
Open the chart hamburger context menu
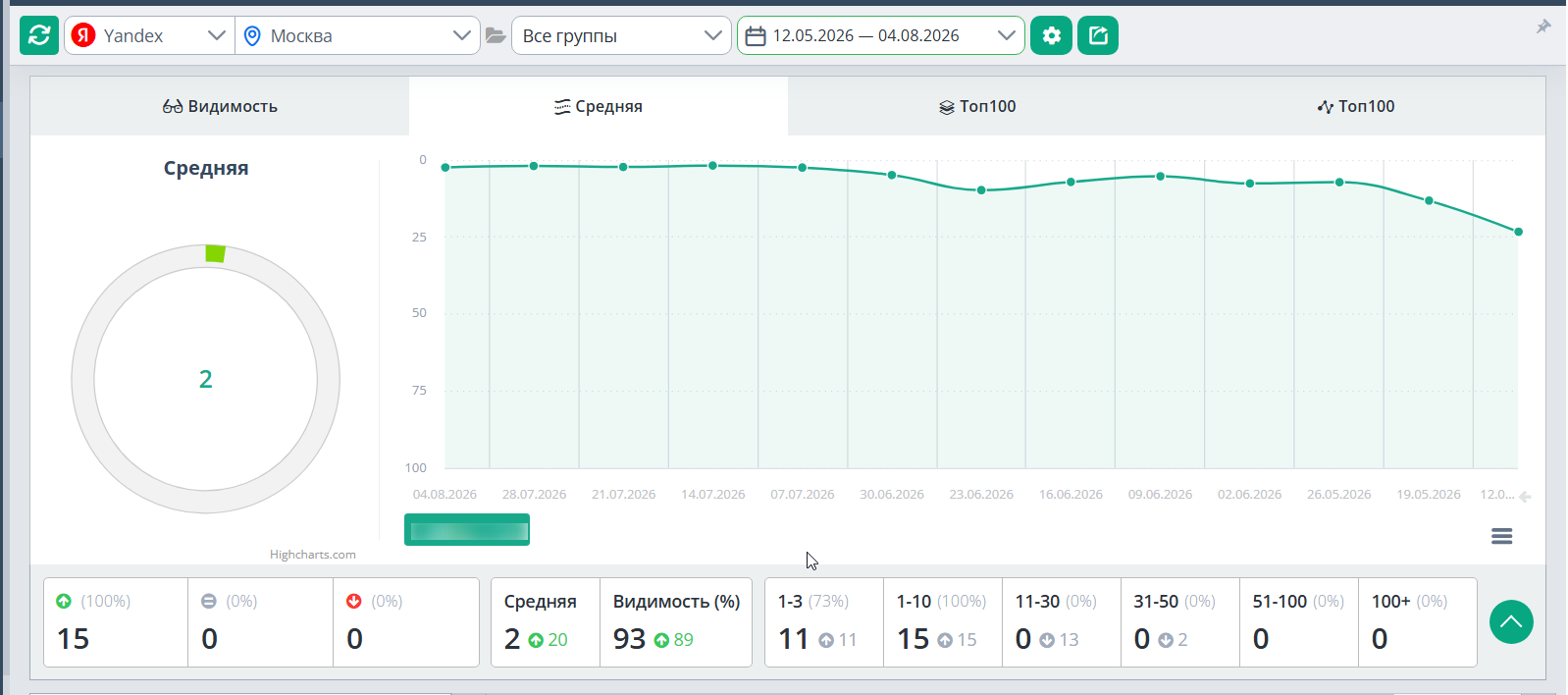point(1501,536)
